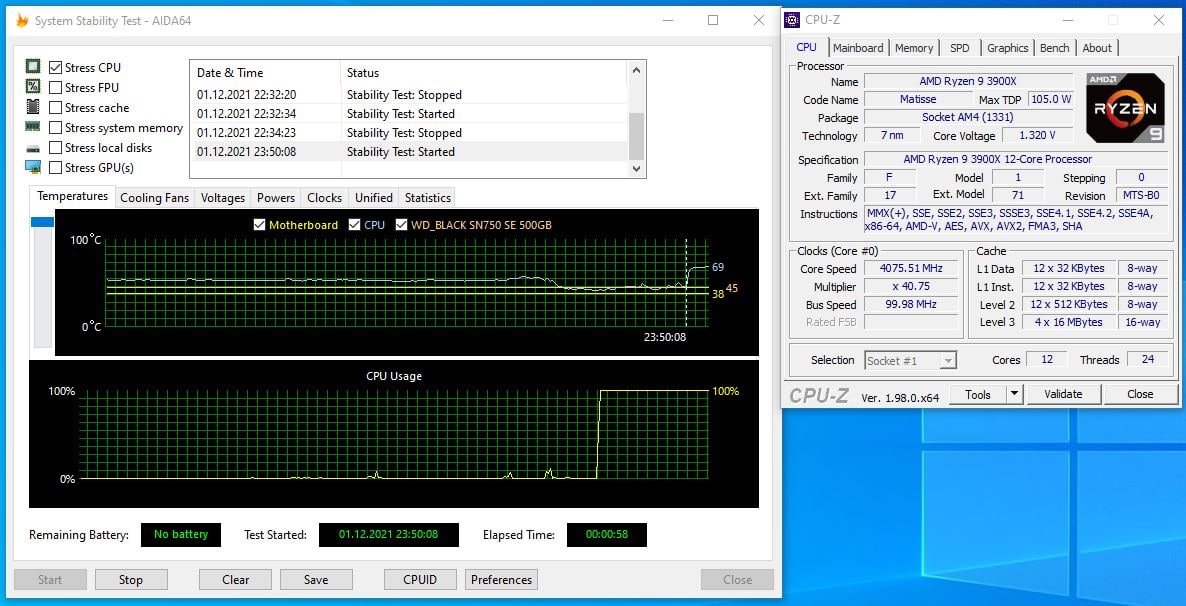Screen dimensions: 1186x606
Task: Click the RAM module icon beside Stress system memory
Action: tap(33, 127)
